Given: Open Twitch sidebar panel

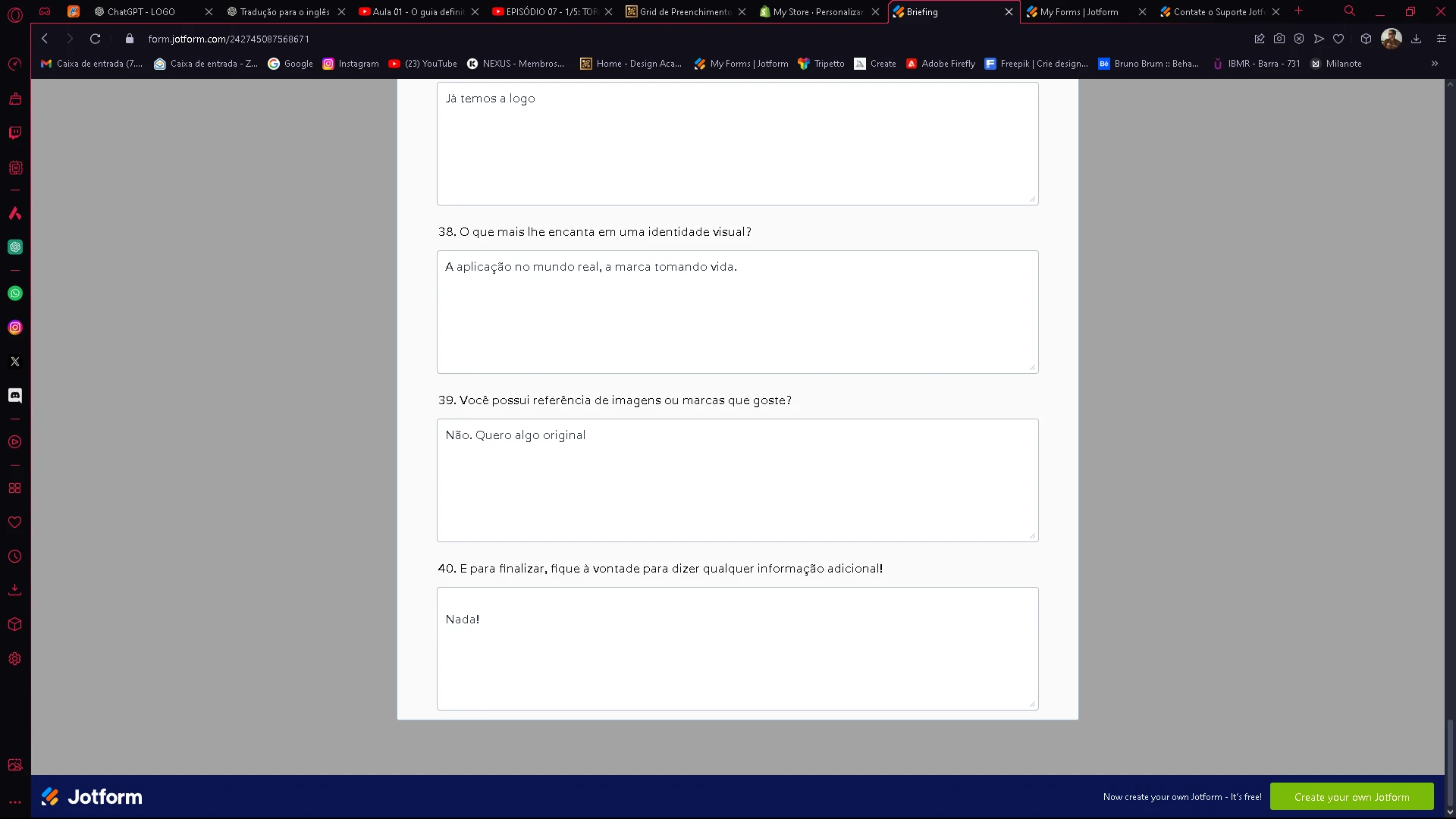Looking at the screenshot, I should pos(15,133).
